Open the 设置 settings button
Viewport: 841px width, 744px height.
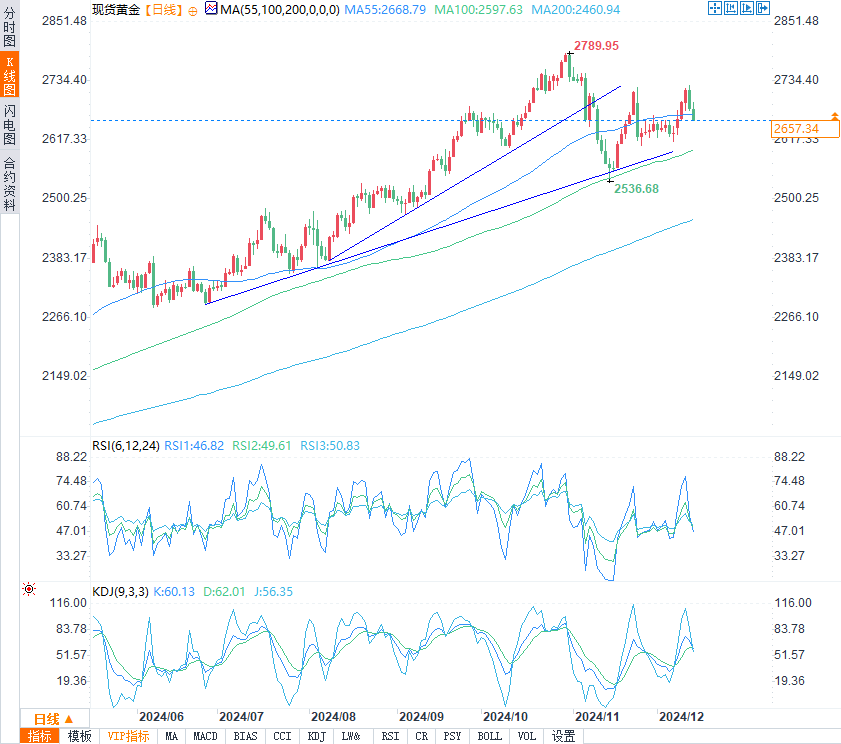point(563,736)
